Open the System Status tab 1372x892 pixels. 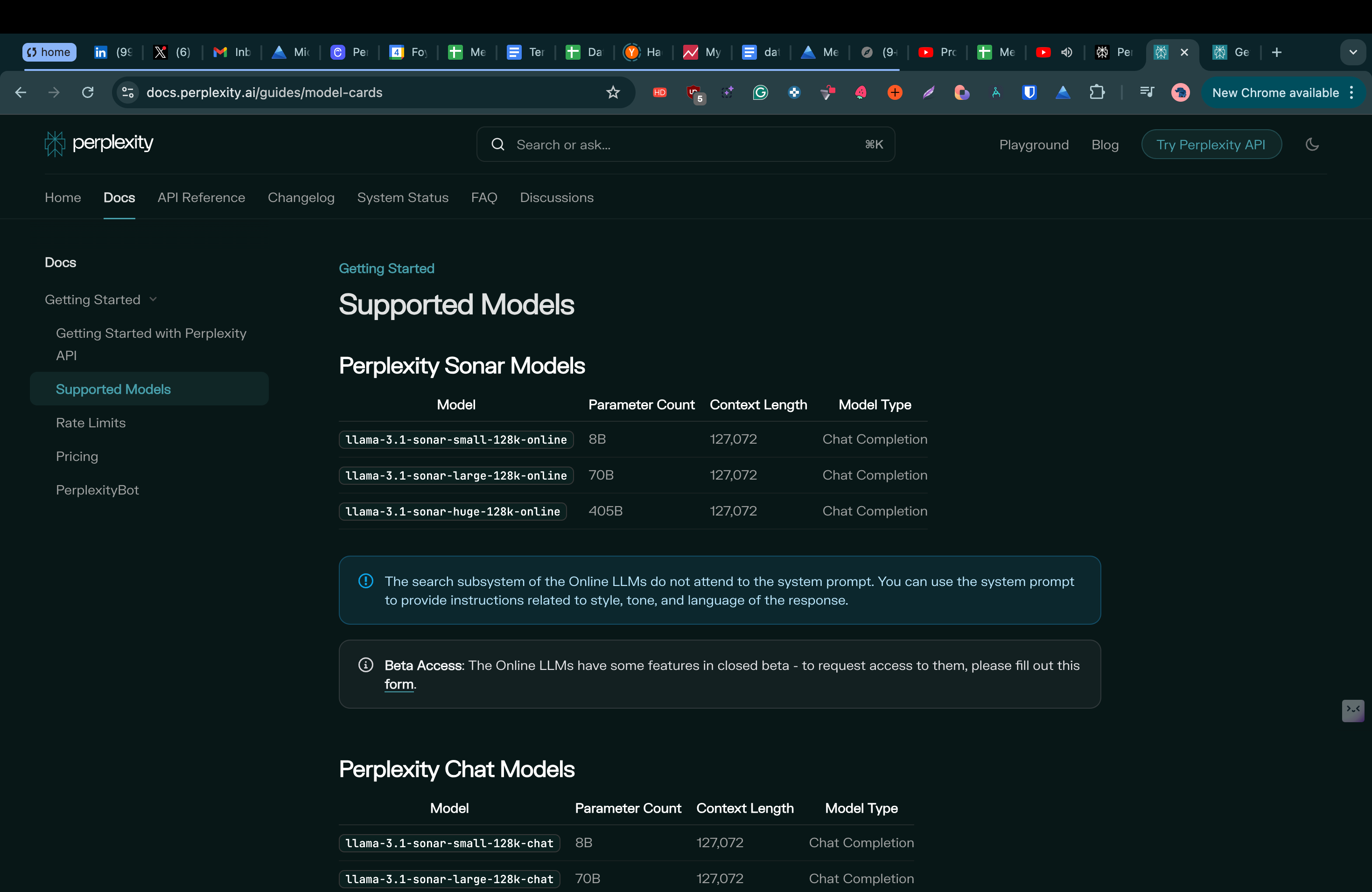pyautogui.click(x=402, y=198)
